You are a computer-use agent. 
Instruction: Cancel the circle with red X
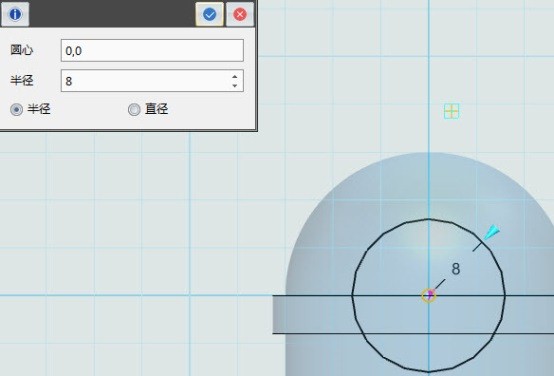point(240,14)
